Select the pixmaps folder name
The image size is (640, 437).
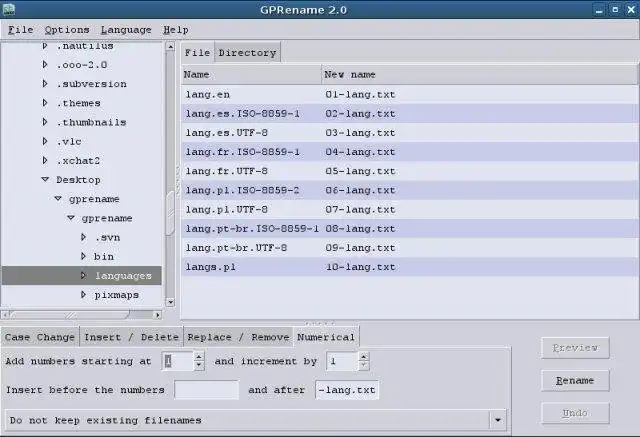coord(117,295)
